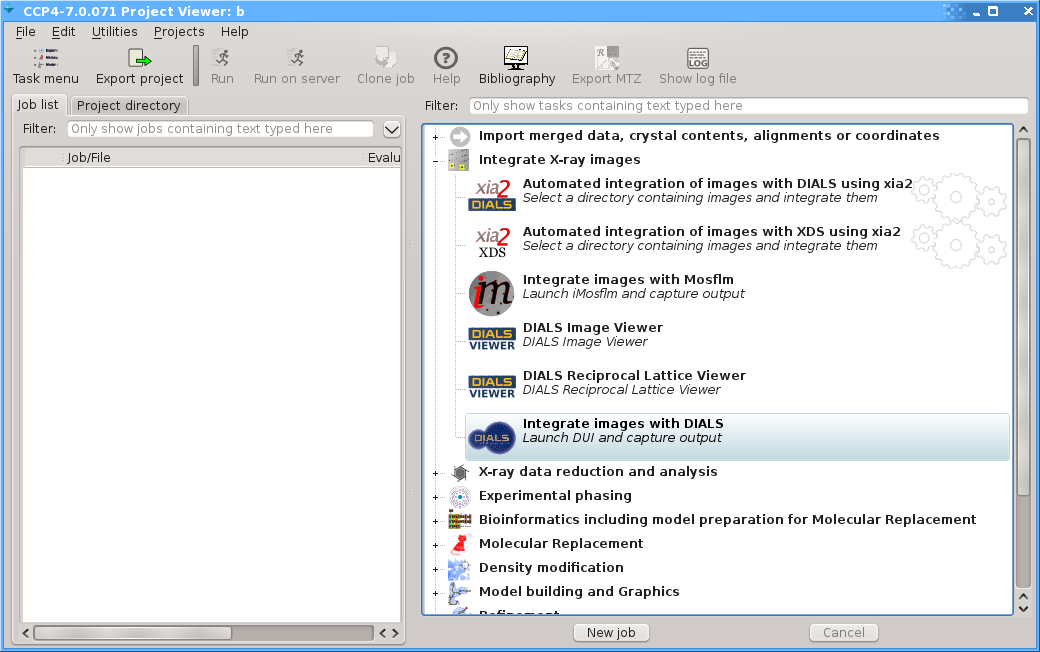1040x652 pixels.
Task: Open the Task menu toolbar icon
Action: 46,58
